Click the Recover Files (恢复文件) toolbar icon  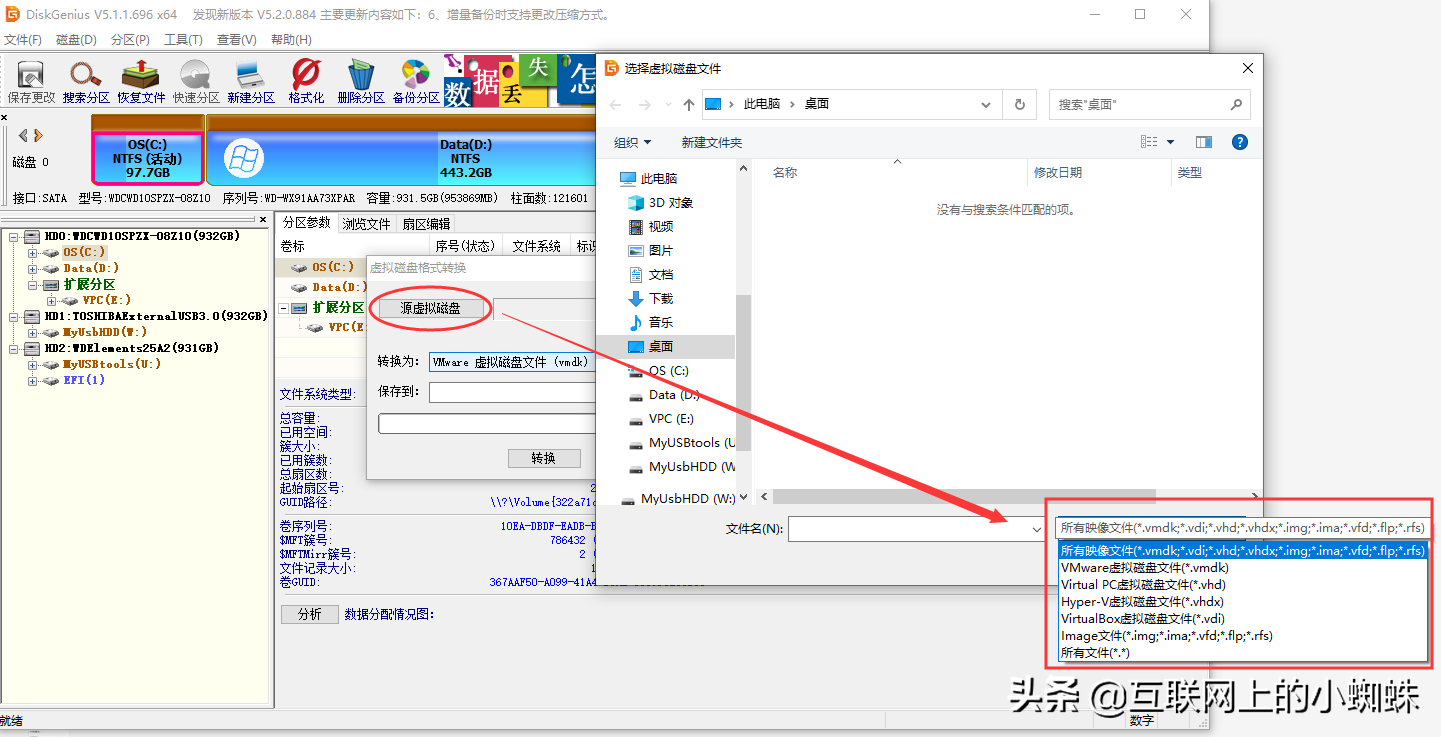pos(141,82)
